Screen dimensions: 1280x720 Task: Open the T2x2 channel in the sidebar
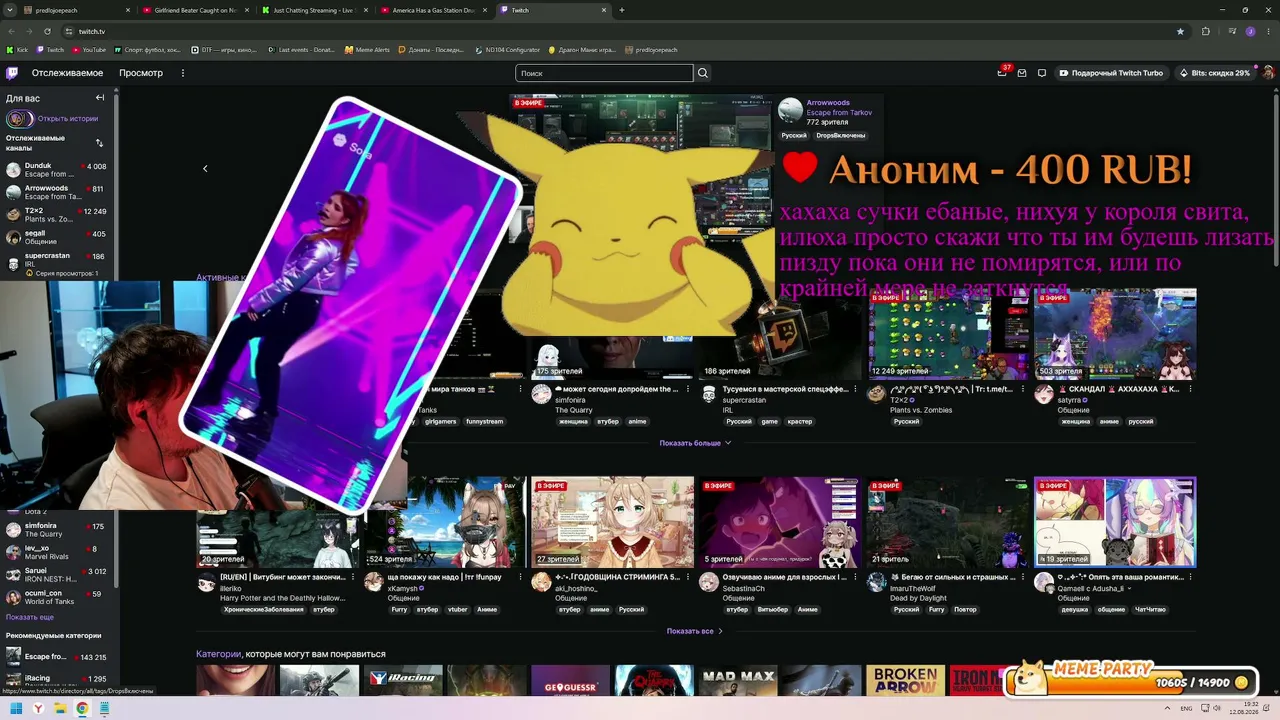point(57,214)
